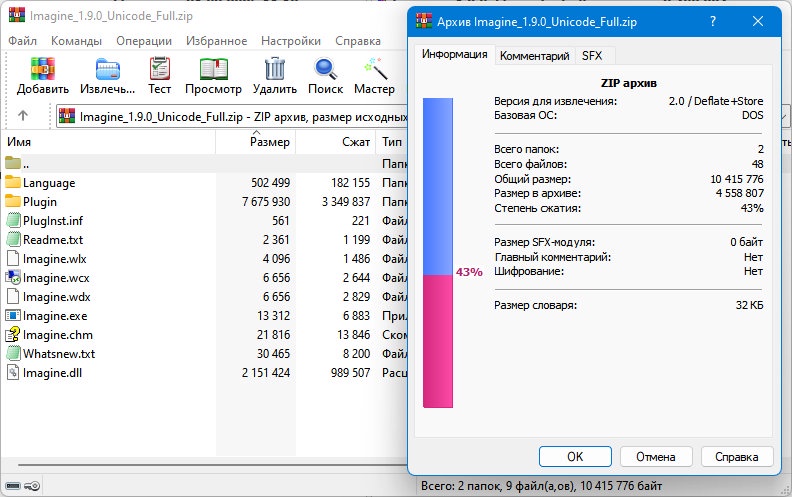
Task: Click the Language folder icon
Action: point(13,182)
